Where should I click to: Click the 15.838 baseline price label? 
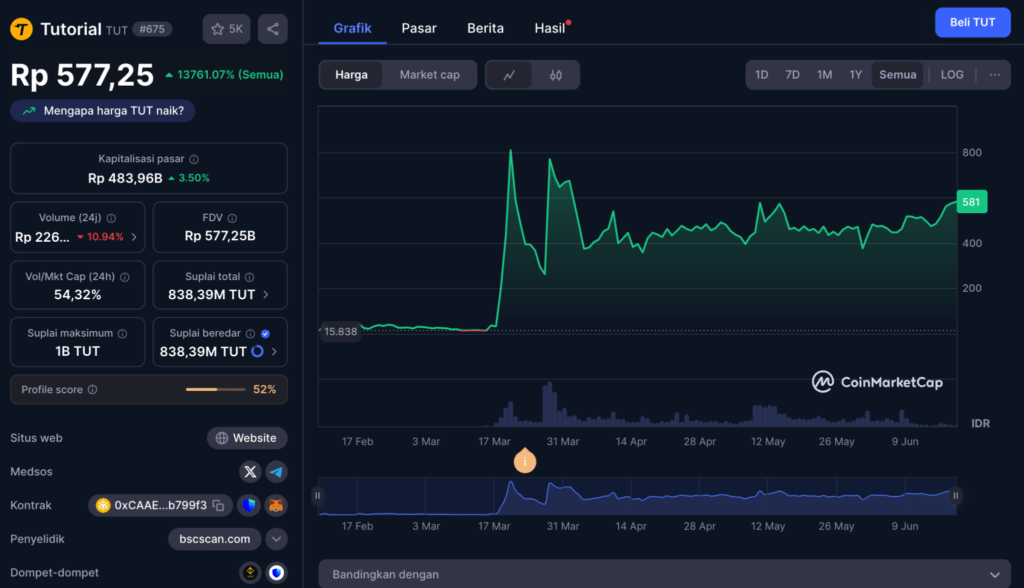[340, 331]
